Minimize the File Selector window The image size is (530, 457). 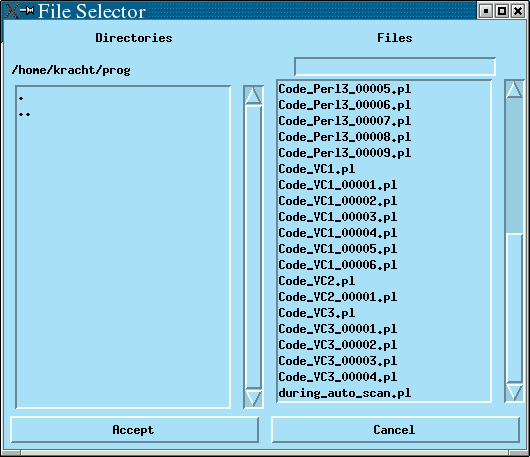(486, 11)
